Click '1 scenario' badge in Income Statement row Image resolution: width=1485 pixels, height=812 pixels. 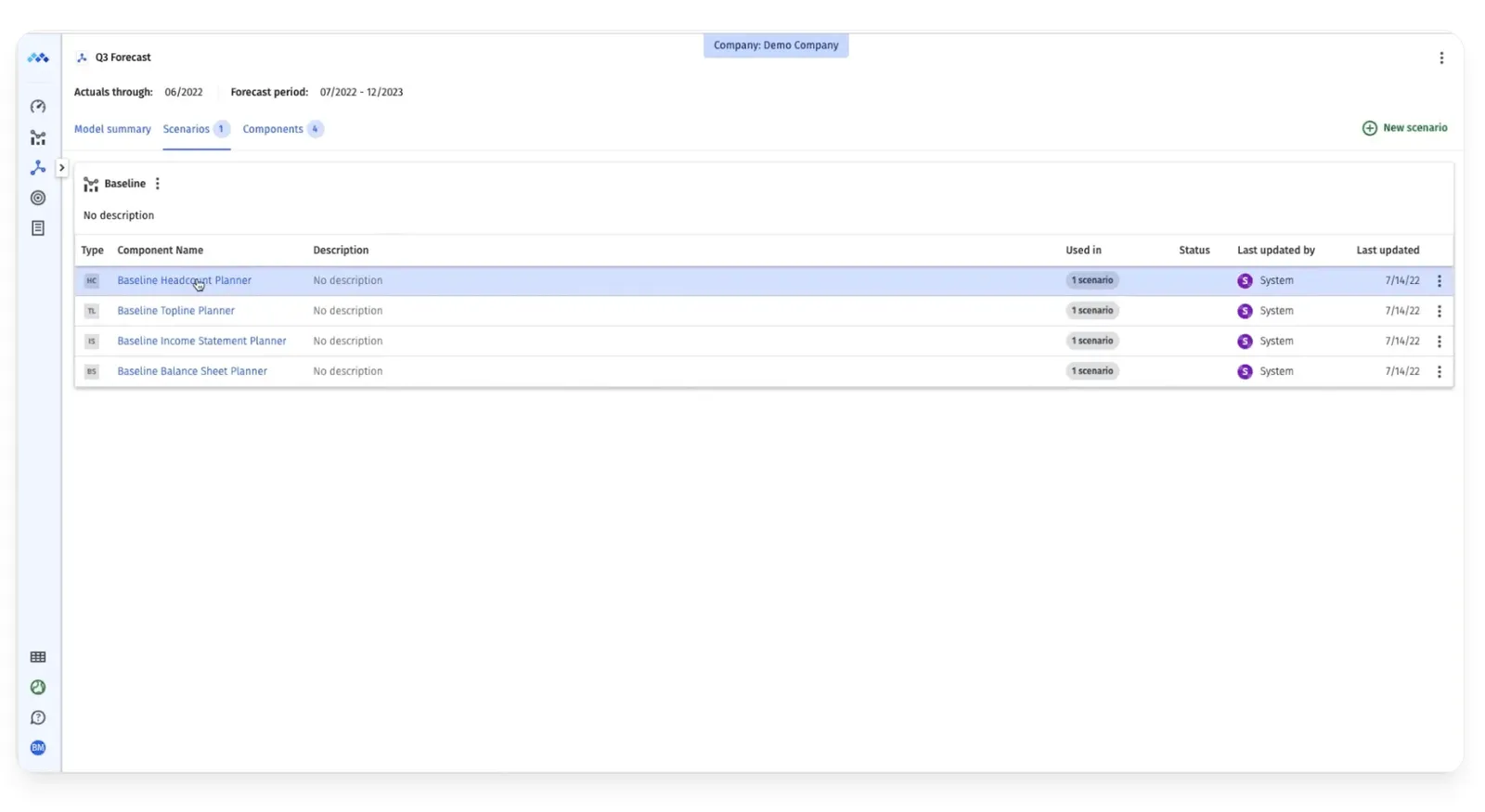tap(1091, 341)
